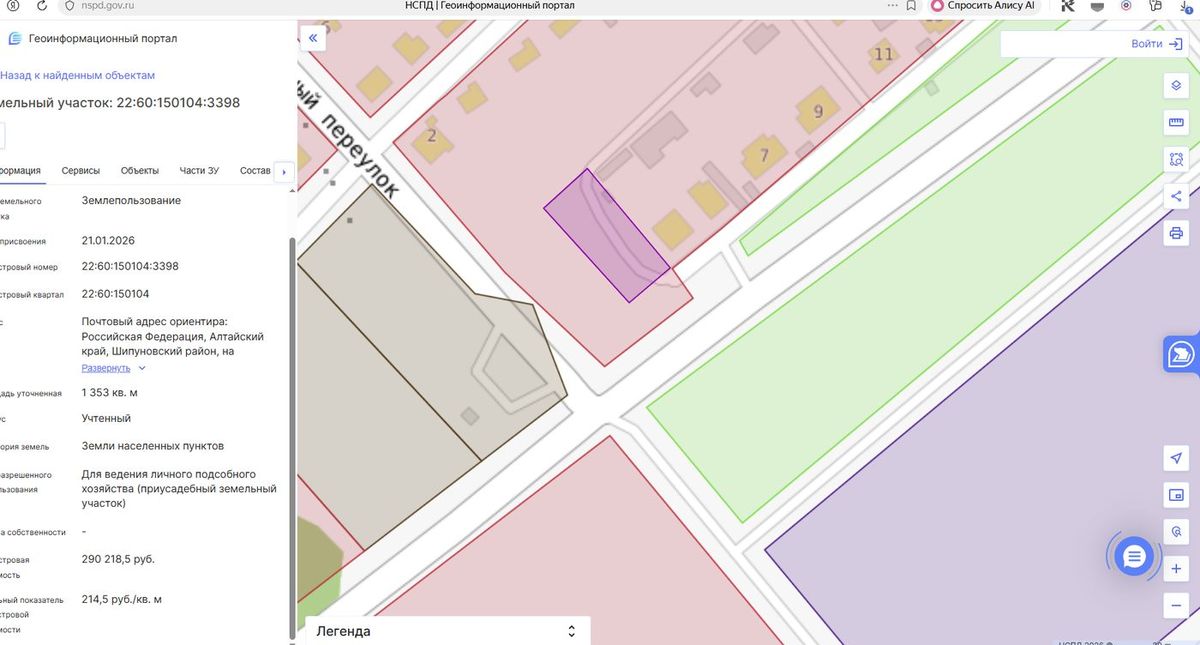Switch to the Объекты tab

140,171
